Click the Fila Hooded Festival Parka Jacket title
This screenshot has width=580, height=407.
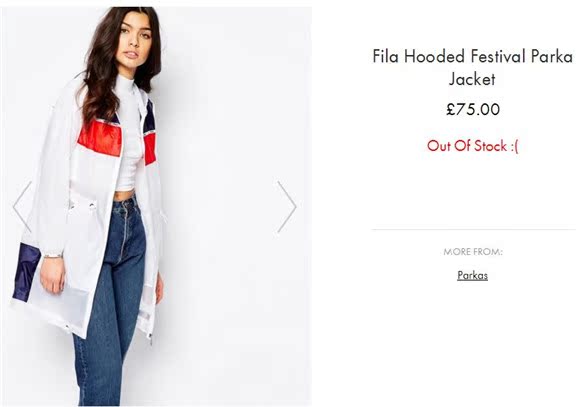tap(472, 68)
